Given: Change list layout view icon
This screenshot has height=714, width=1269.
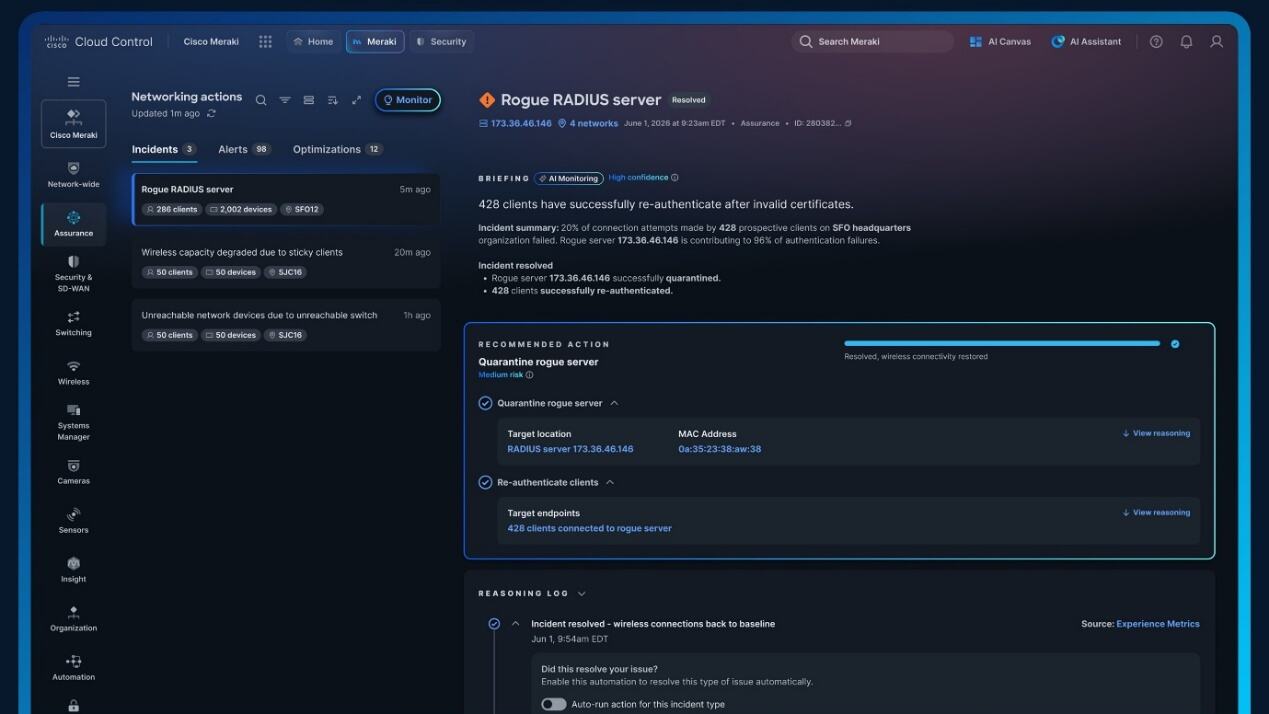Looking at the screenshot, I should (x=309, y=100).
